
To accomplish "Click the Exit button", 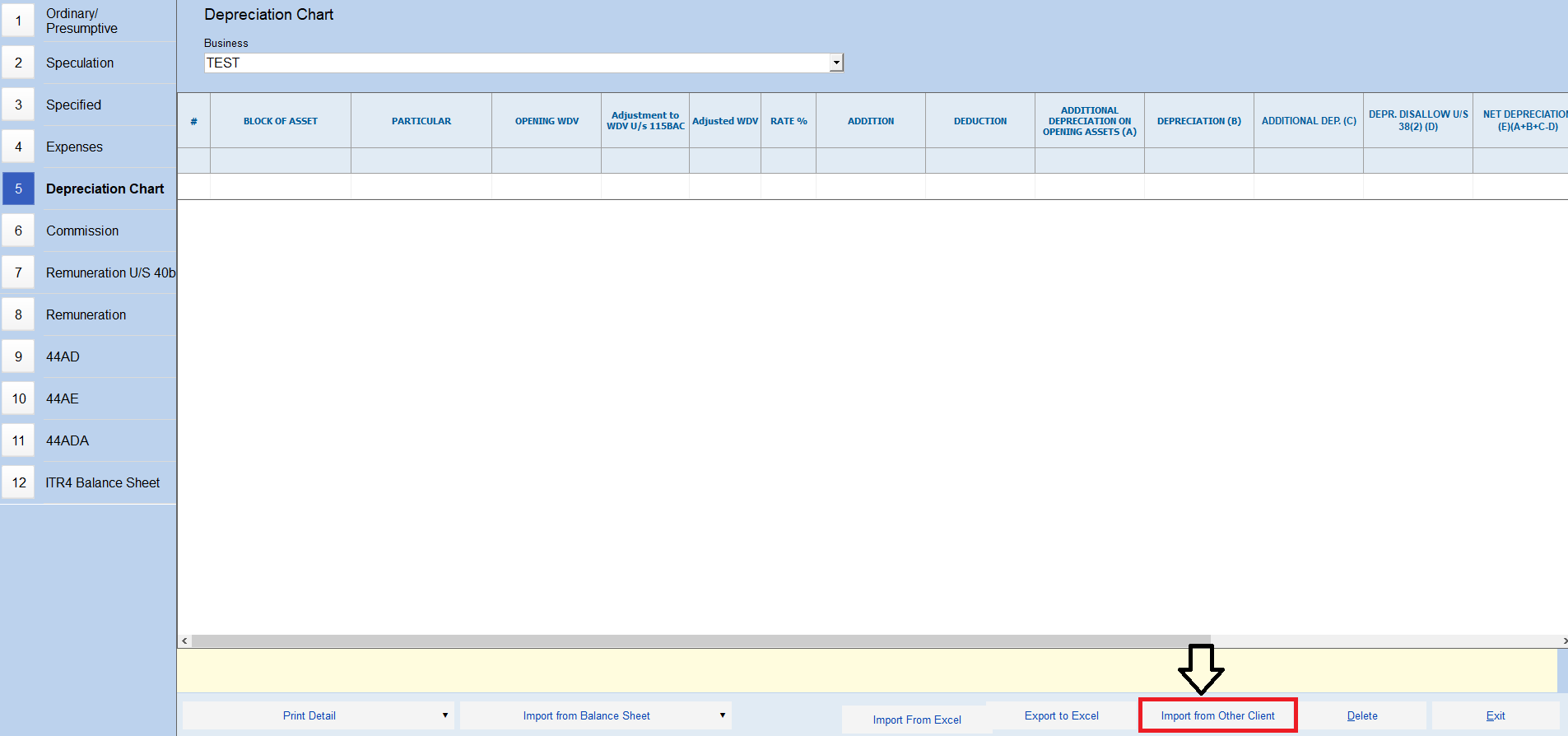I will click(x=1496, y=715).
